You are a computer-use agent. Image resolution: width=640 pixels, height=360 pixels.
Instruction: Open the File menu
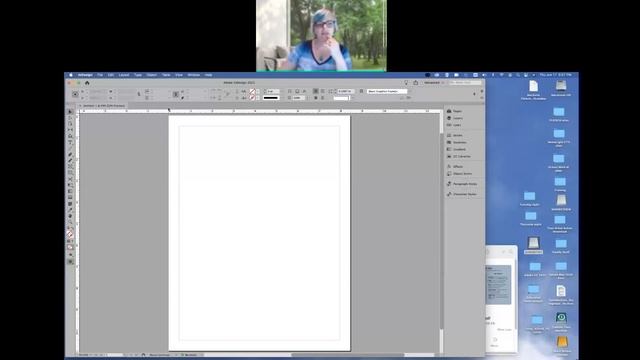tap(100, 75)
